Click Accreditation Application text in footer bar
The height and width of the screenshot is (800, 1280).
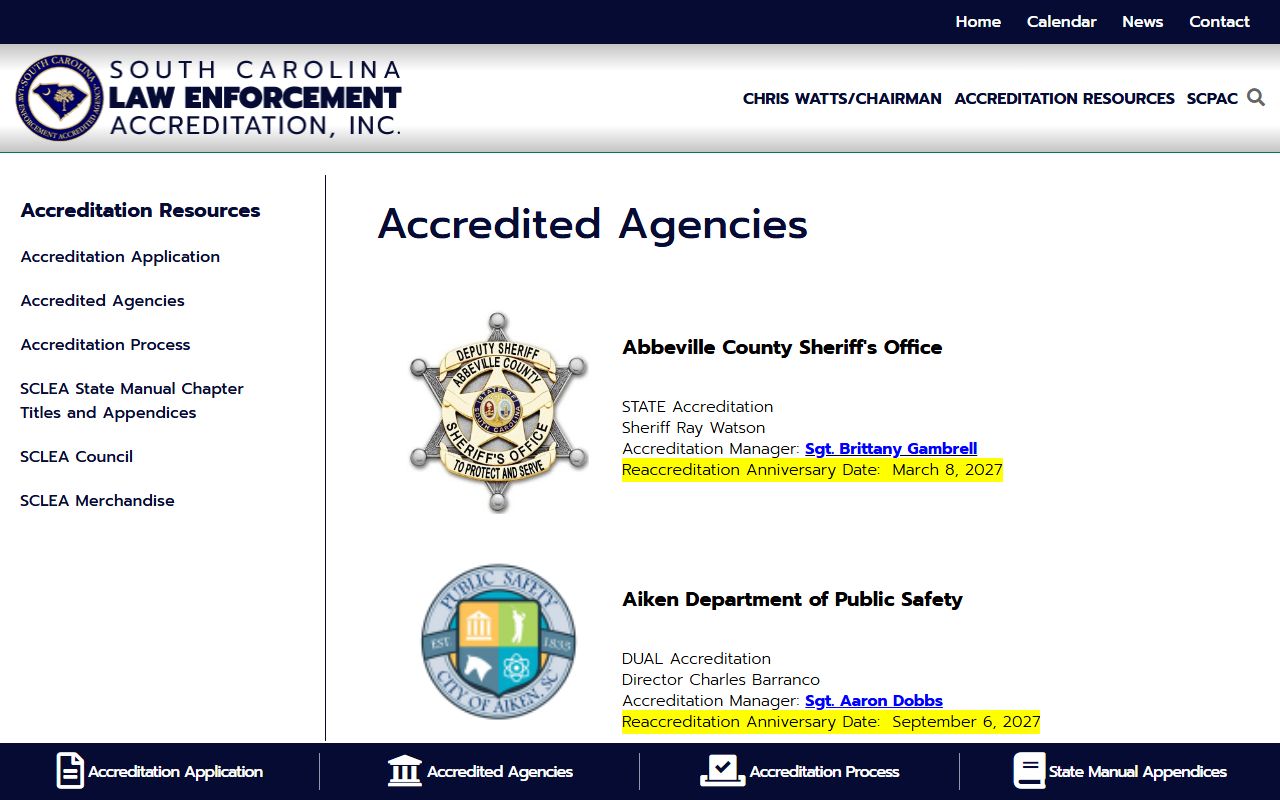[x=175, y=771]
